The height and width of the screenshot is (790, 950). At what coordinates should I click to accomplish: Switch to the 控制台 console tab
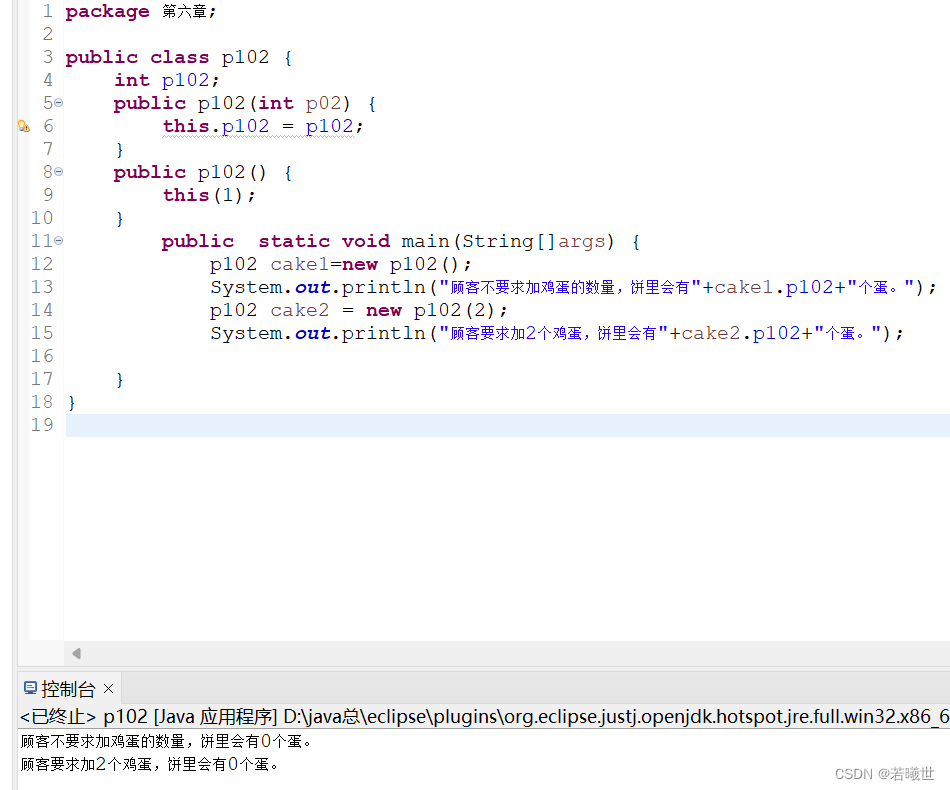click(68, 689)
